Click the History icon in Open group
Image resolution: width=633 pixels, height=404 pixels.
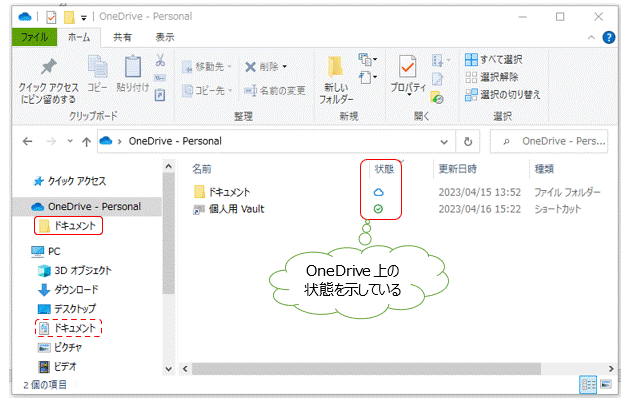[437, 98]
